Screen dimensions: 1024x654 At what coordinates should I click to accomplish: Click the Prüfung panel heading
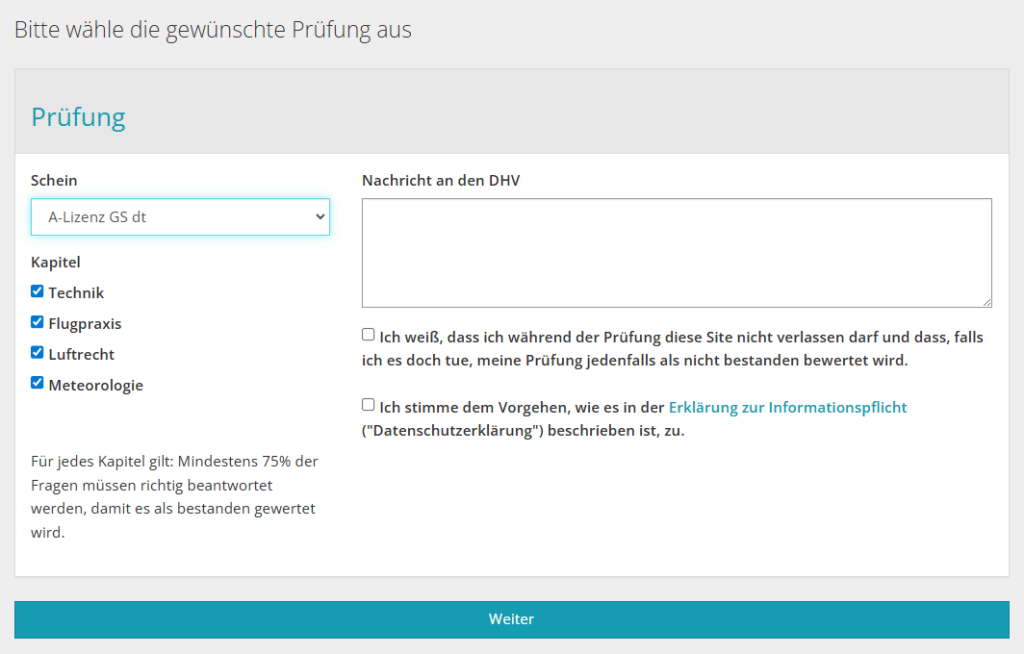click(x=78, y=117)
